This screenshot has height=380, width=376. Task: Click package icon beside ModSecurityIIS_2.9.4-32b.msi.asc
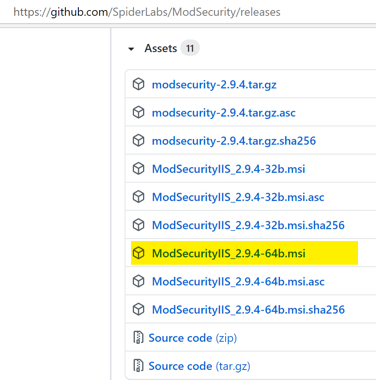tap(138, 197)
